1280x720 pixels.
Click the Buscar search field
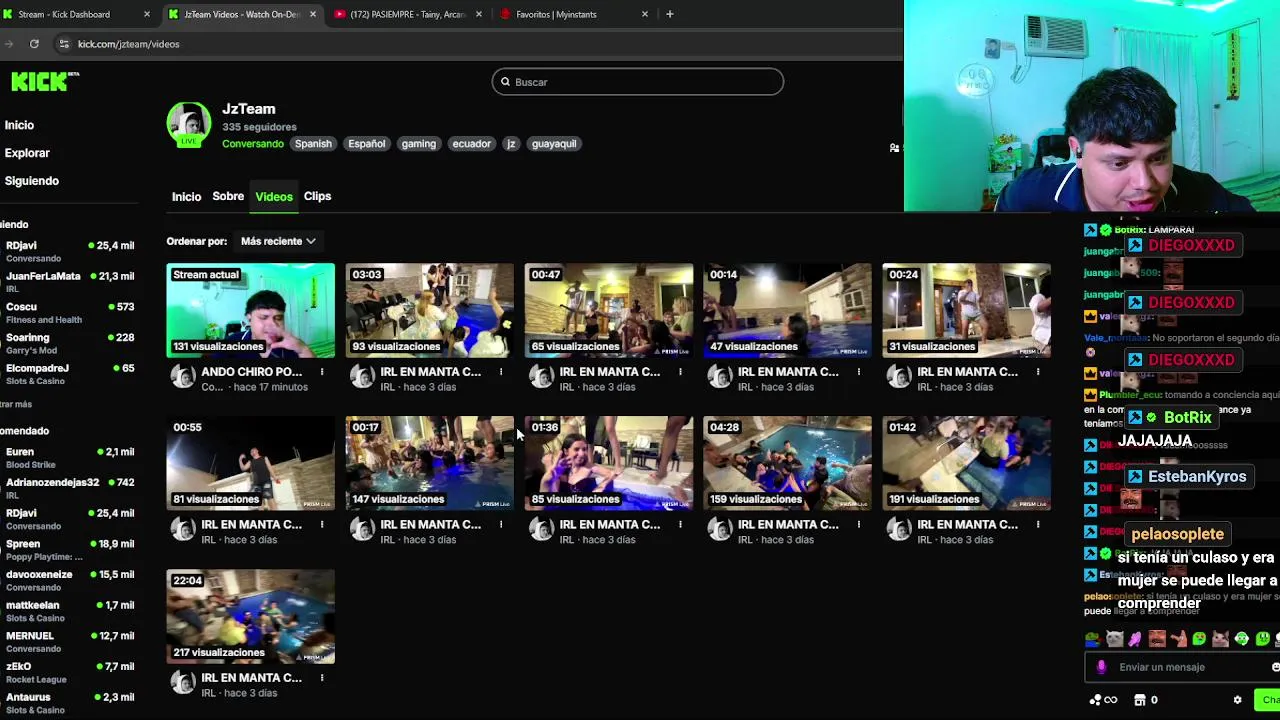(x=638, y=82)
